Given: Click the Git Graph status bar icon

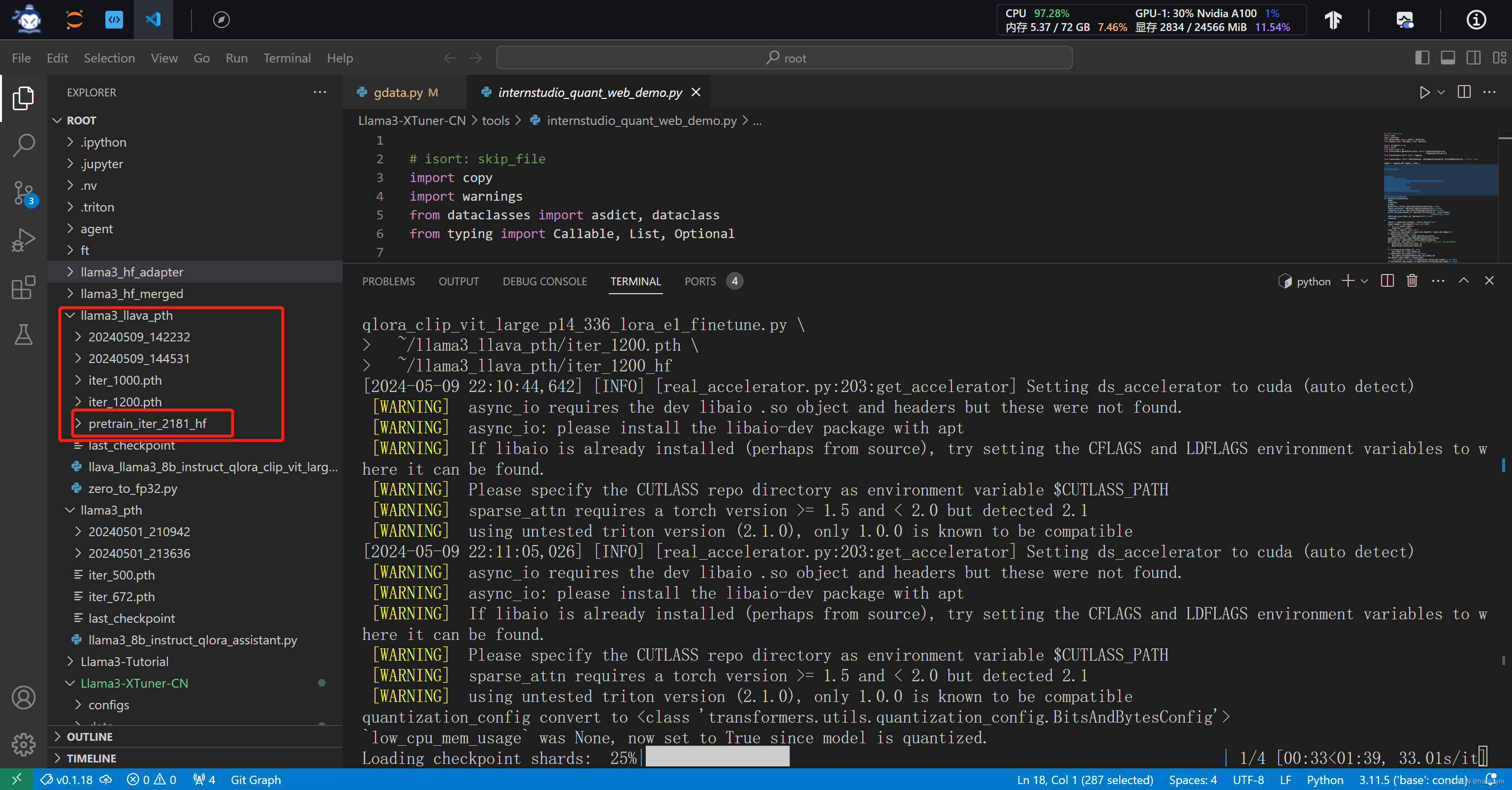Looking at the screenshot, I should 257,779.
